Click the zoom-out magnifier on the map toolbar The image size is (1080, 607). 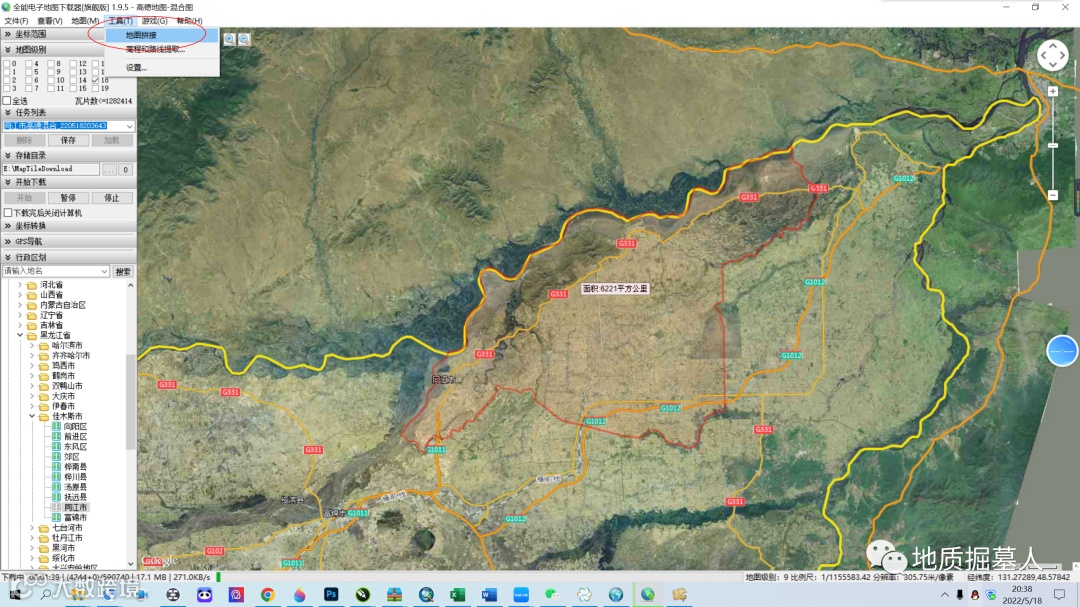pos(244,39)
